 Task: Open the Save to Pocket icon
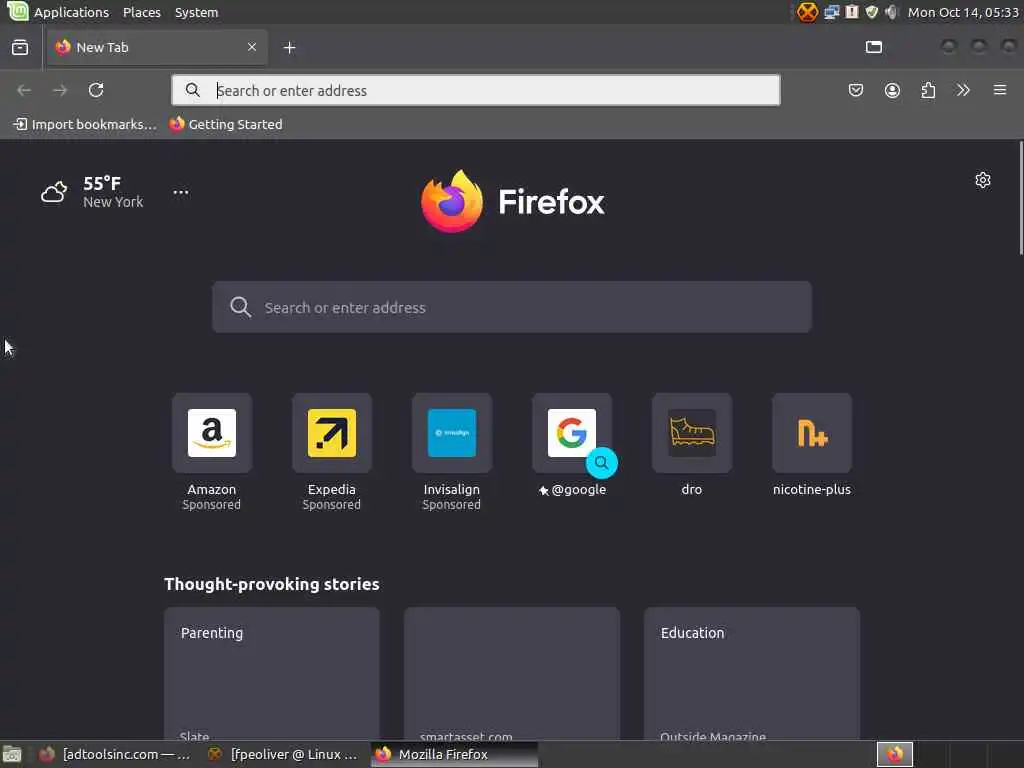point(856,90)
